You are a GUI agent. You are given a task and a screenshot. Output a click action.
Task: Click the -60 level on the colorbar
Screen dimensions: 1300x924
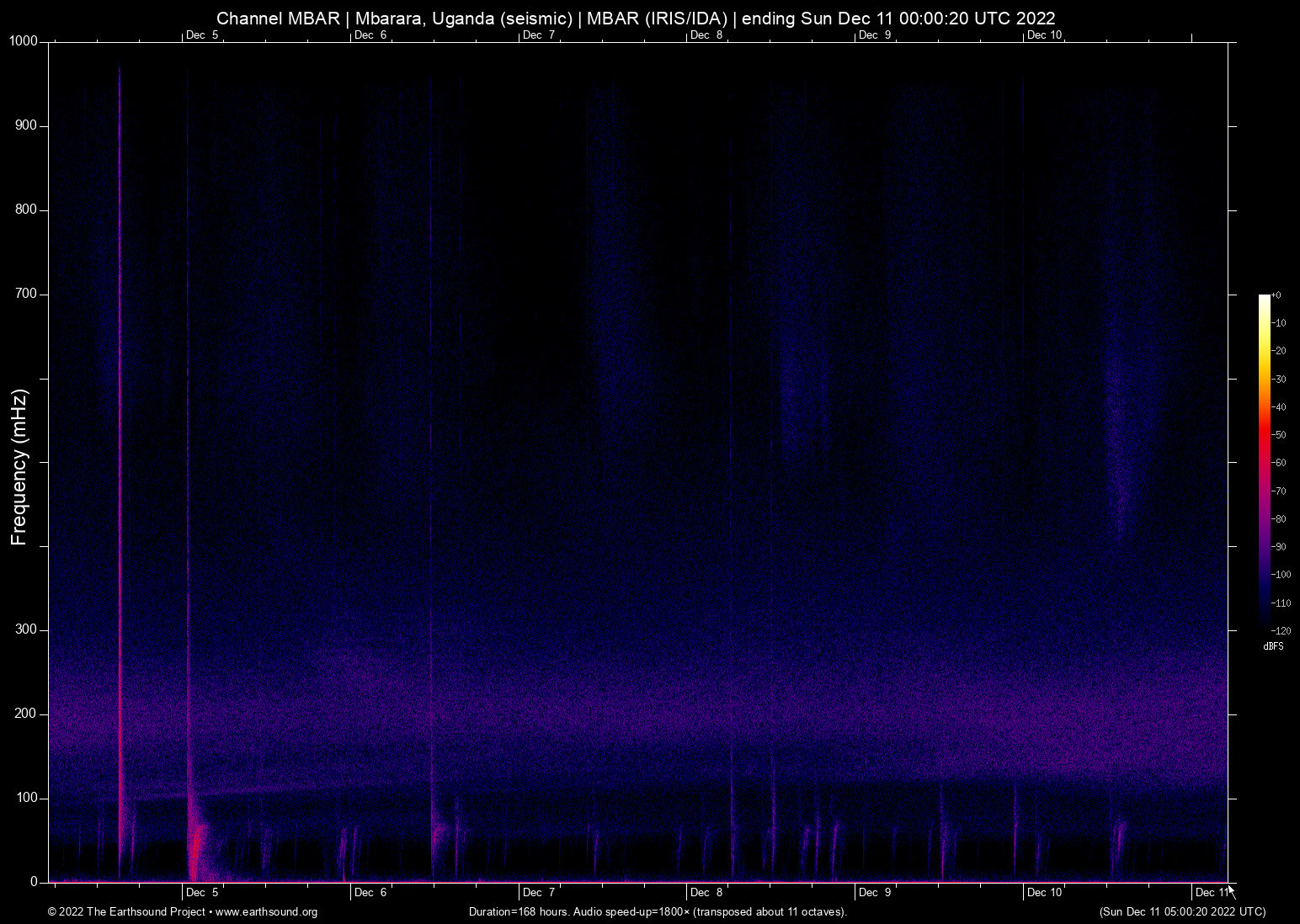pyautogui.click(x=1279, y=462)
